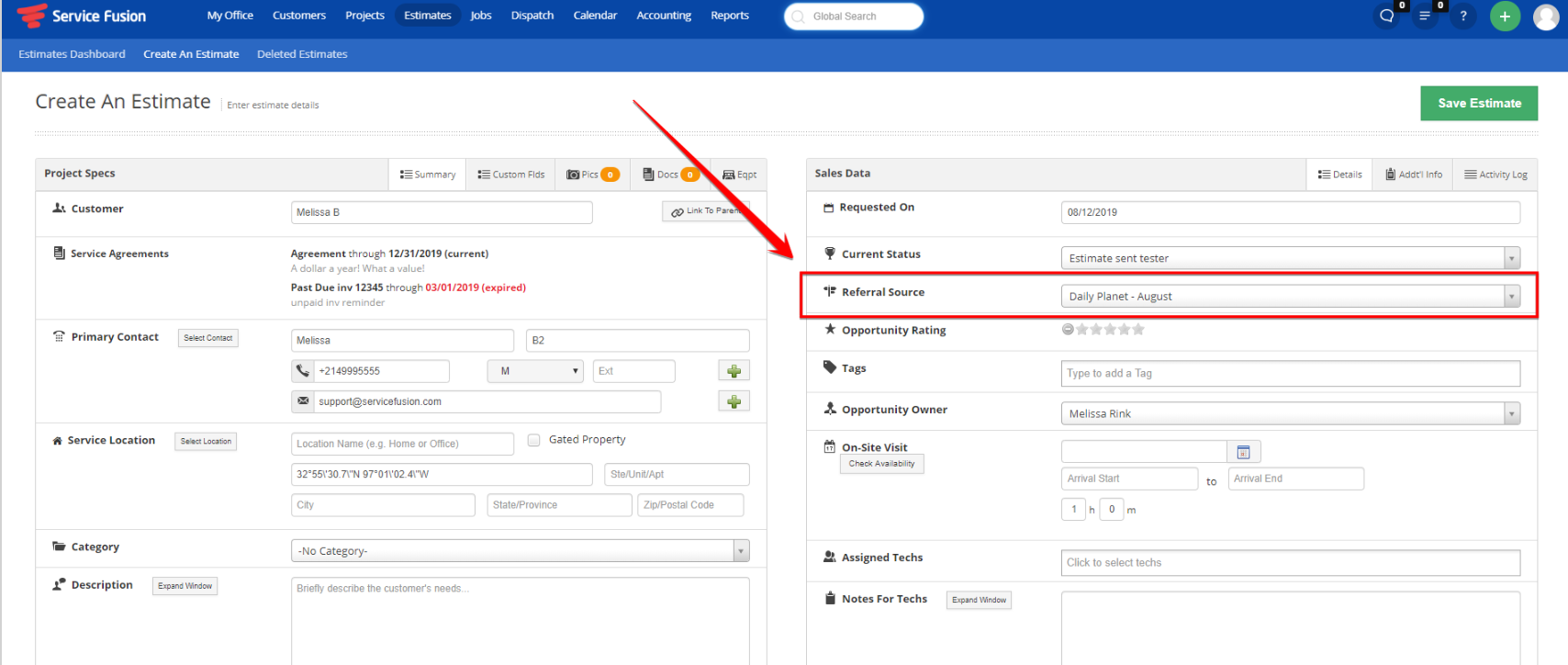Open the help question mark icon
The width and height of the screenshot is (1568, 665).
pos(1463,17)
